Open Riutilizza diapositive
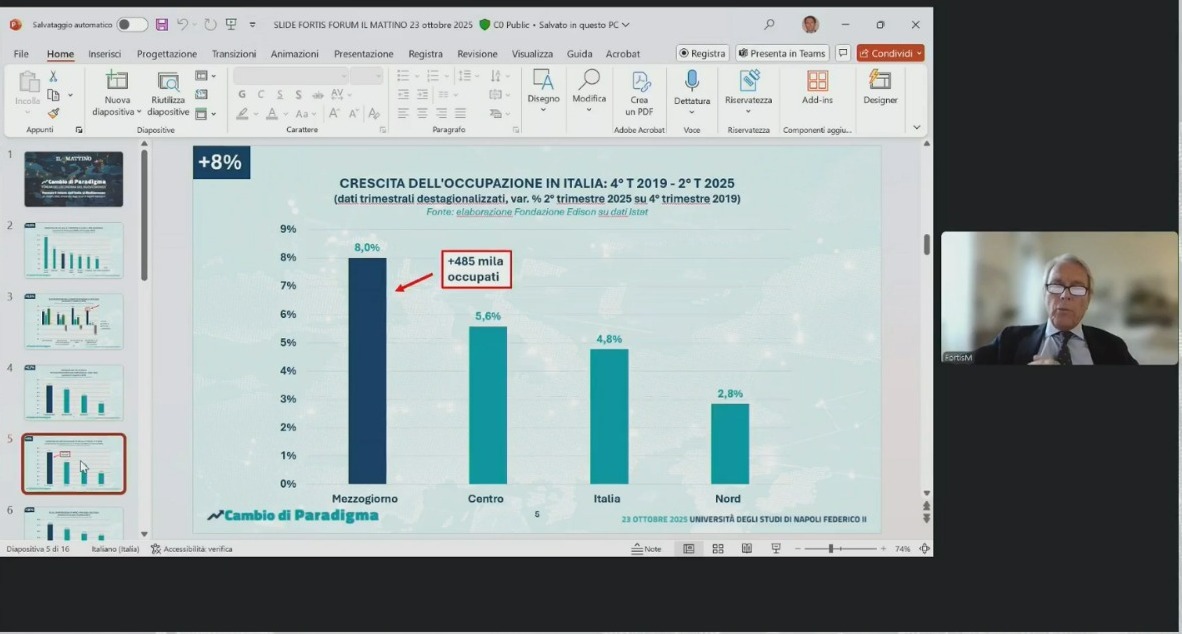The width and height of the screenshot is (1182, 634). coord(168,84)
